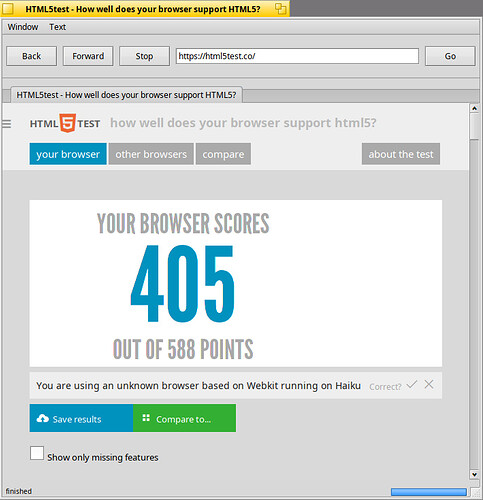Screen dimensions: 483x500
Task: Click the window zoom icon in title tab
Action: coord(281,9)
